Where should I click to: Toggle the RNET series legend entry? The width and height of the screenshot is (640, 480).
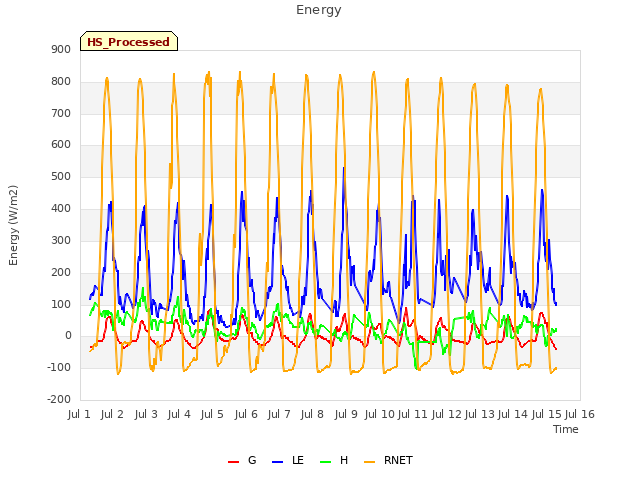coord(388,460)
